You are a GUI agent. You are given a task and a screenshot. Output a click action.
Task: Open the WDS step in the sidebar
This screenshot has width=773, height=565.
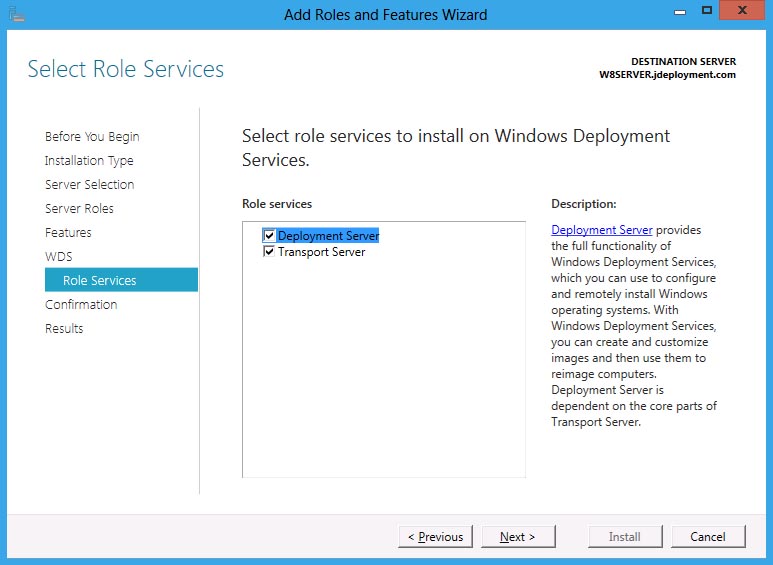click(x=58, y=257)
